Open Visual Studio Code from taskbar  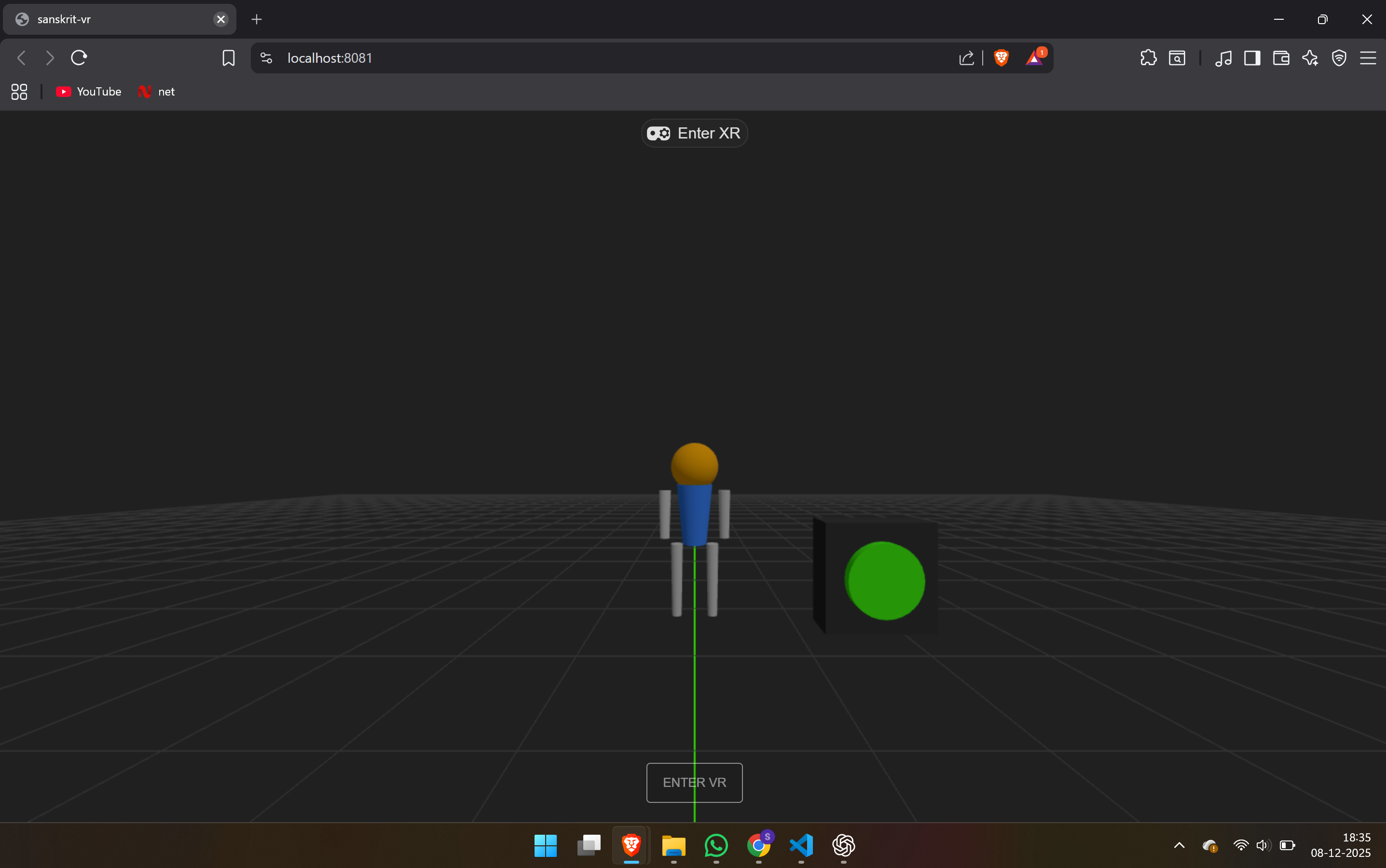point(801,845)
